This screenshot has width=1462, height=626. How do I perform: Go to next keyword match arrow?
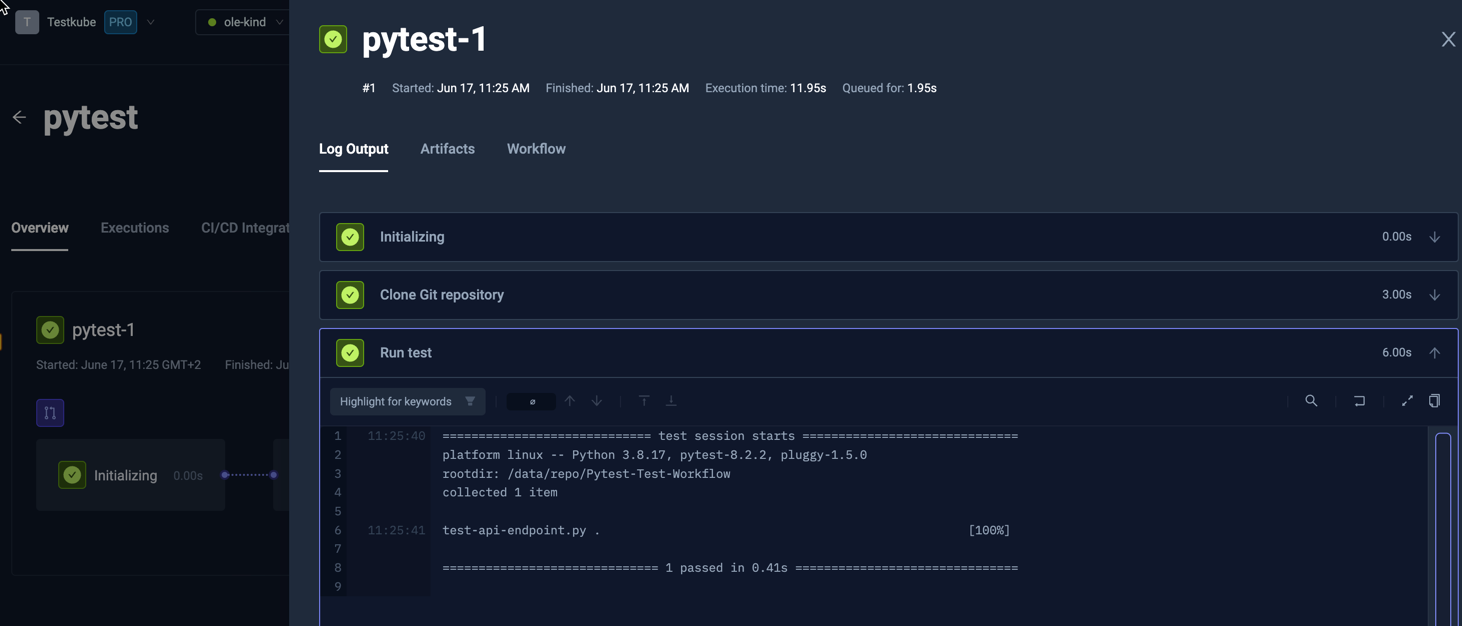click(x=597, y=400)
